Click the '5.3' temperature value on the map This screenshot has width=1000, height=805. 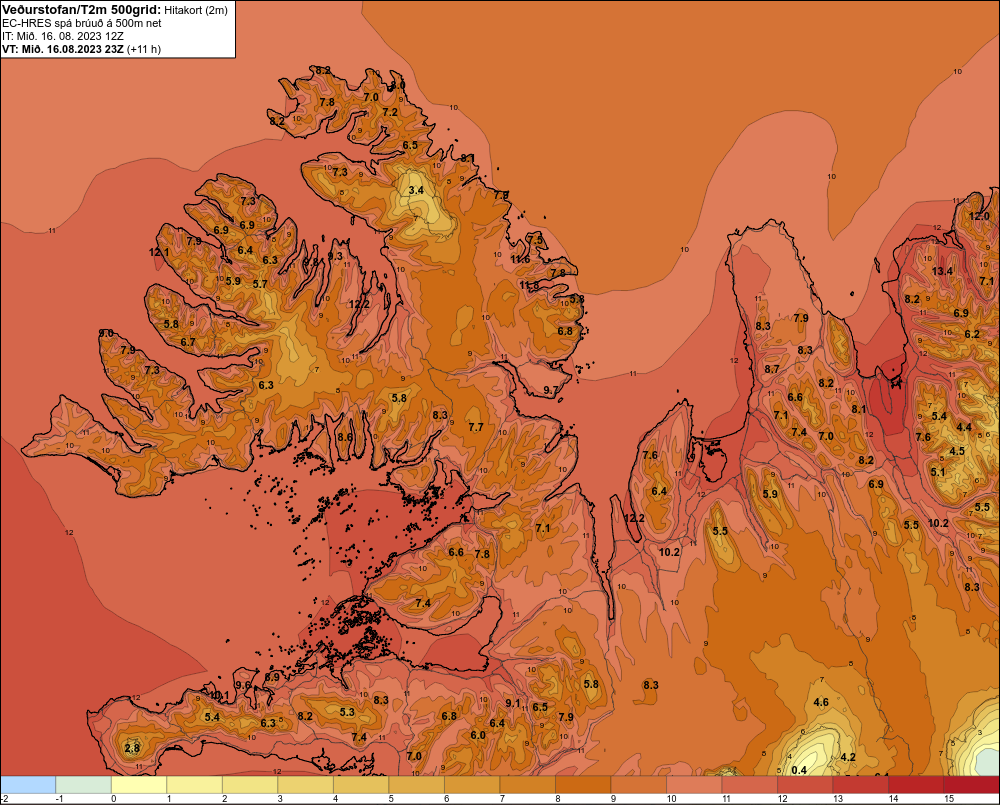pos(347,712)
